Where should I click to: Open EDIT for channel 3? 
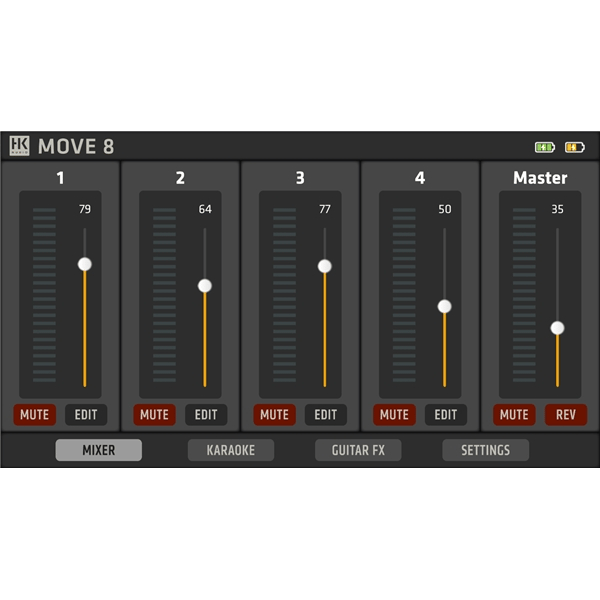[326, 415]
